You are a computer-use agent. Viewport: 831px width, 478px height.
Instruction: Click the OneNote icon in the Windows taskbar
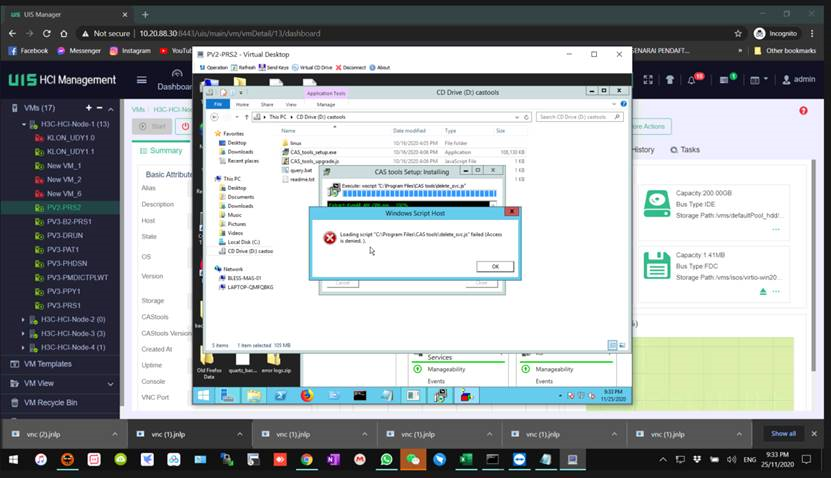333,459
